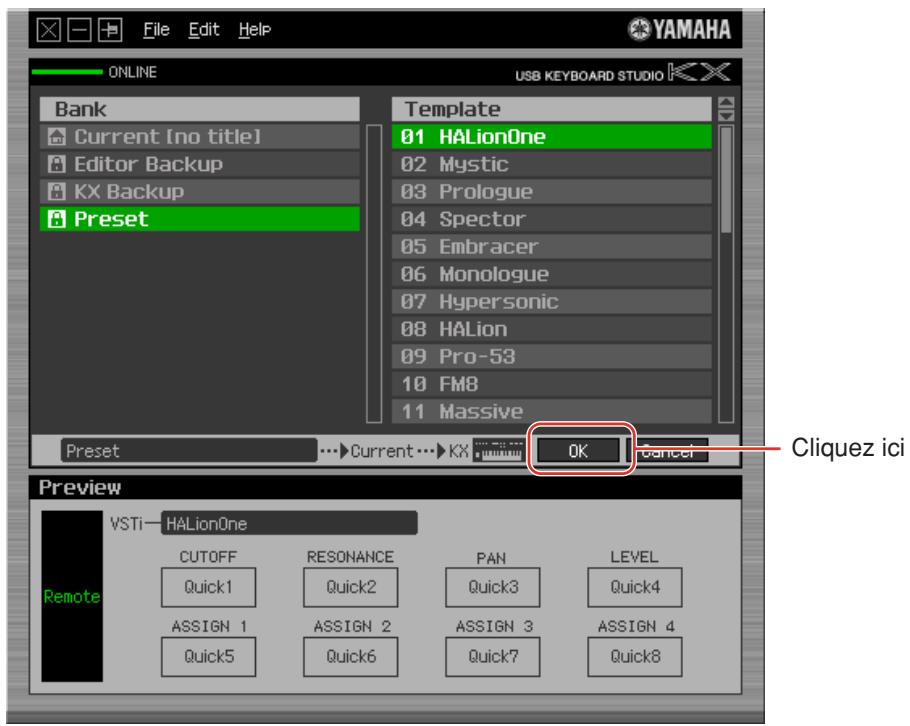Open the Edit menu

coord(204,29)
